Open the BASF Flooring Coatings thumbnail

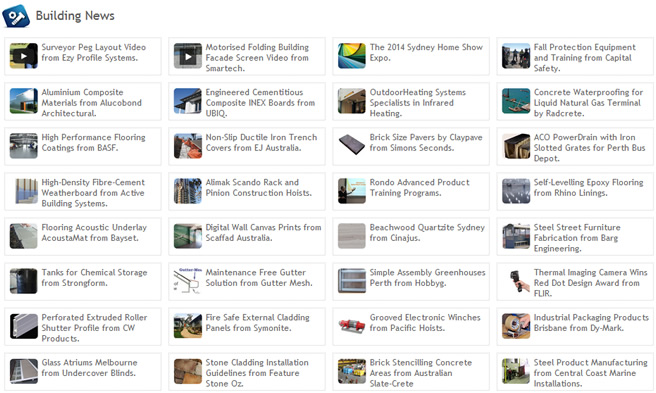point(24,146)
